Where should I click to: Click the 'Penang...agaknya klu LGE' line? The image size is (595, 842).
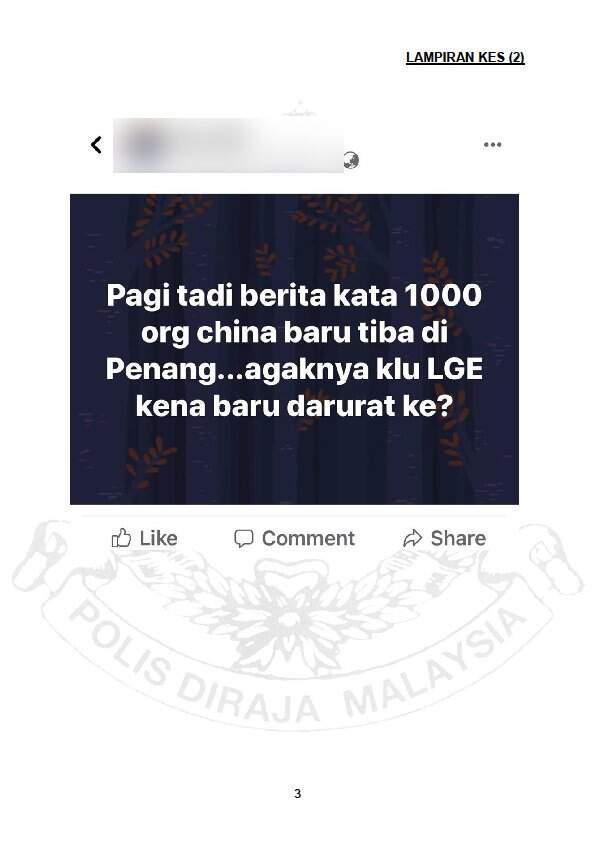pyautogui.click(x=294, y=371)
